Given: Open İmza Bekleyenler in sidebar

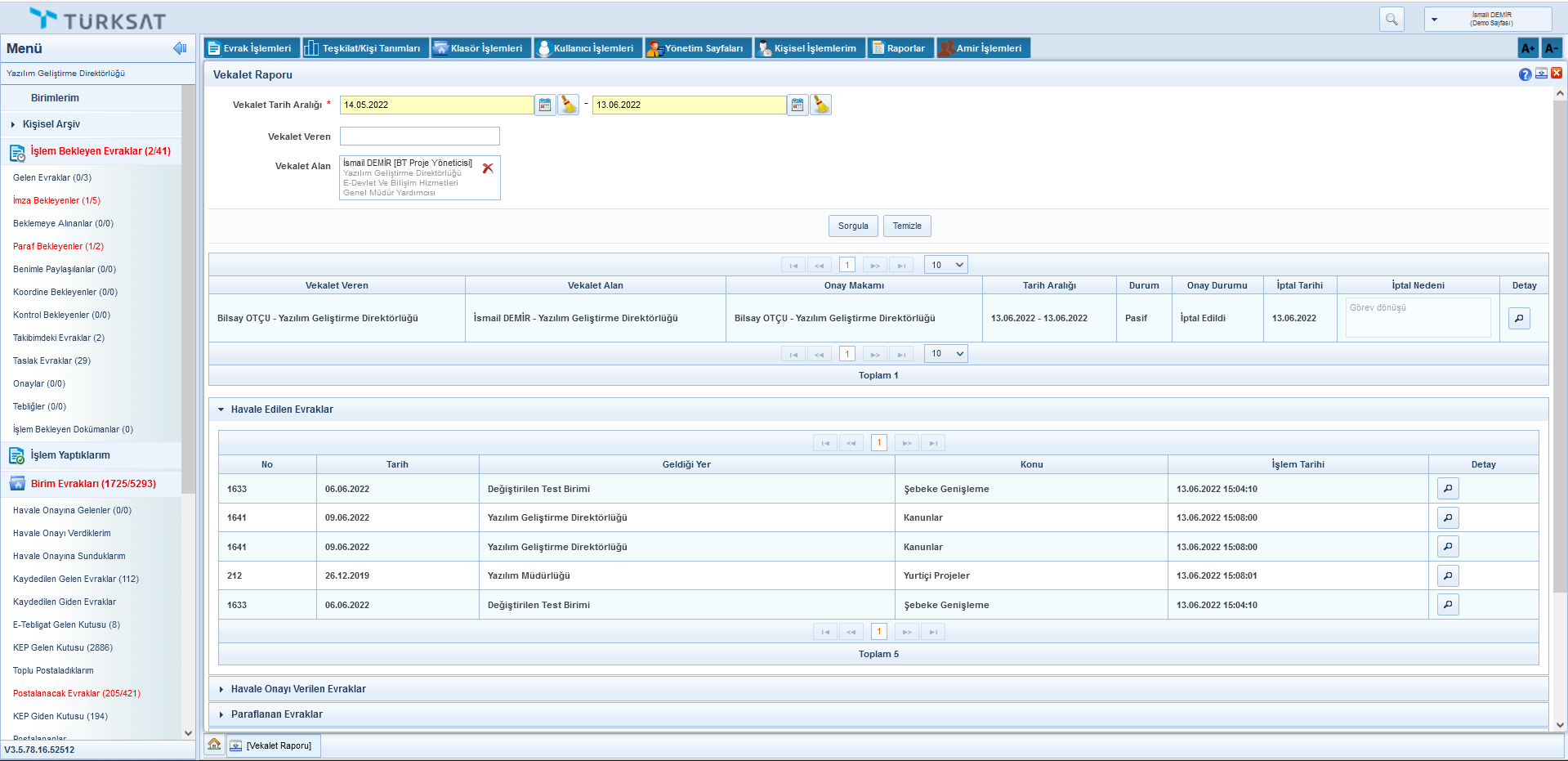Looking at the screenshot, I should tap(56, 200).
